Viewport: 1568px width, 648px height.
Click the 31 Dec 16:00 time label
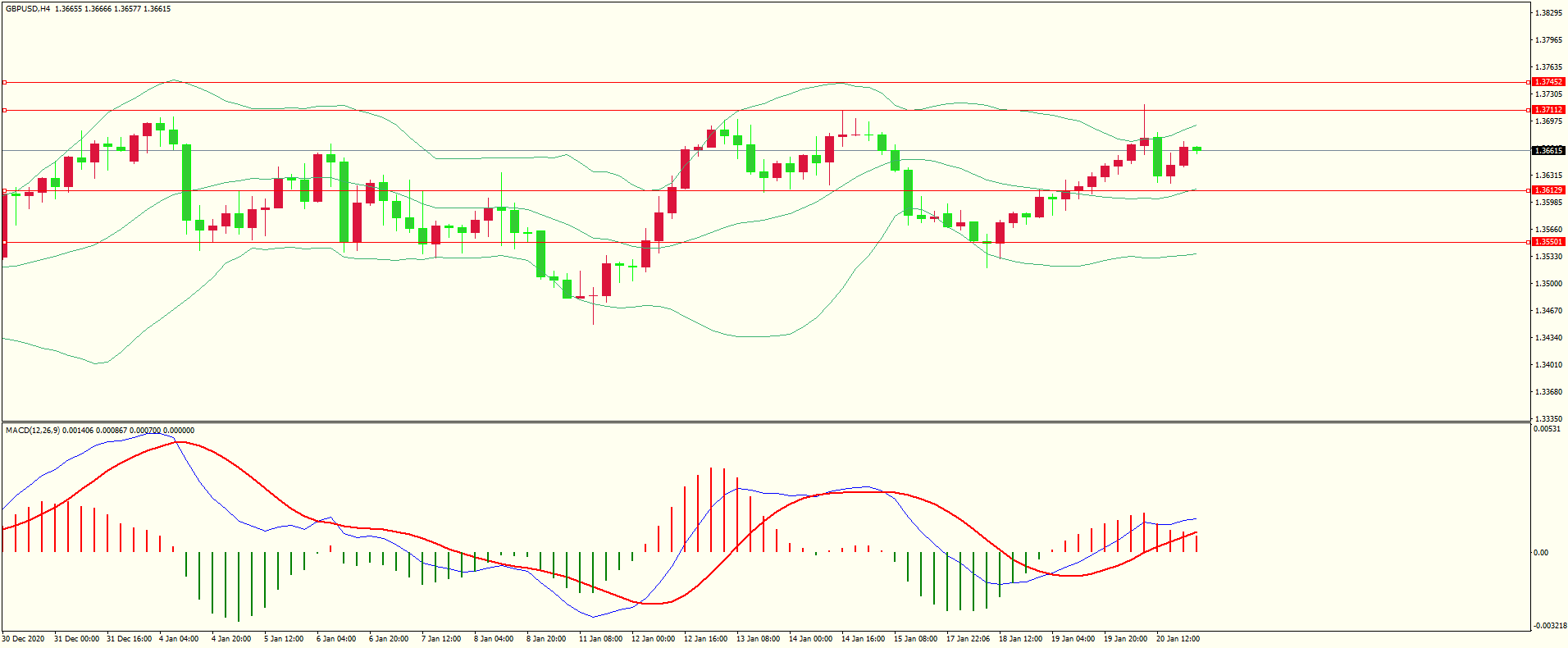(130, 639)
